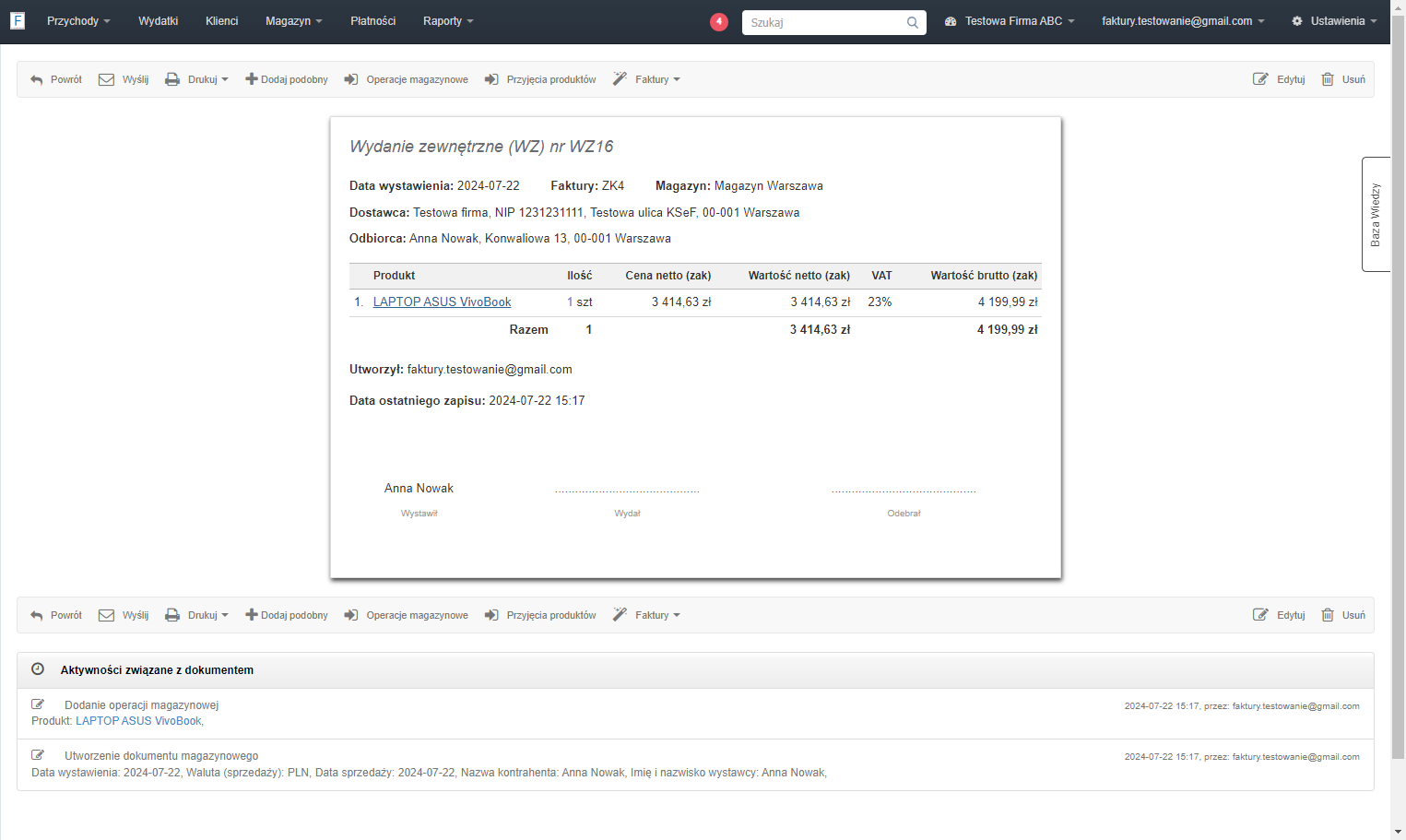Click the trash icon in top toolbar

1328,79
